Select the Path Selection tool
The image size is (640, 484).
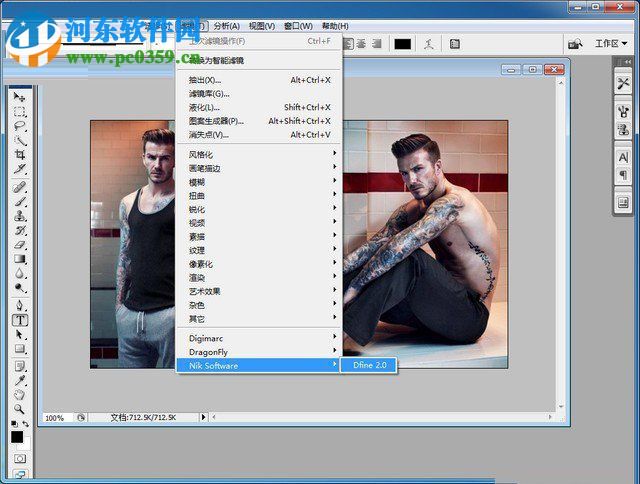[19, 334]
